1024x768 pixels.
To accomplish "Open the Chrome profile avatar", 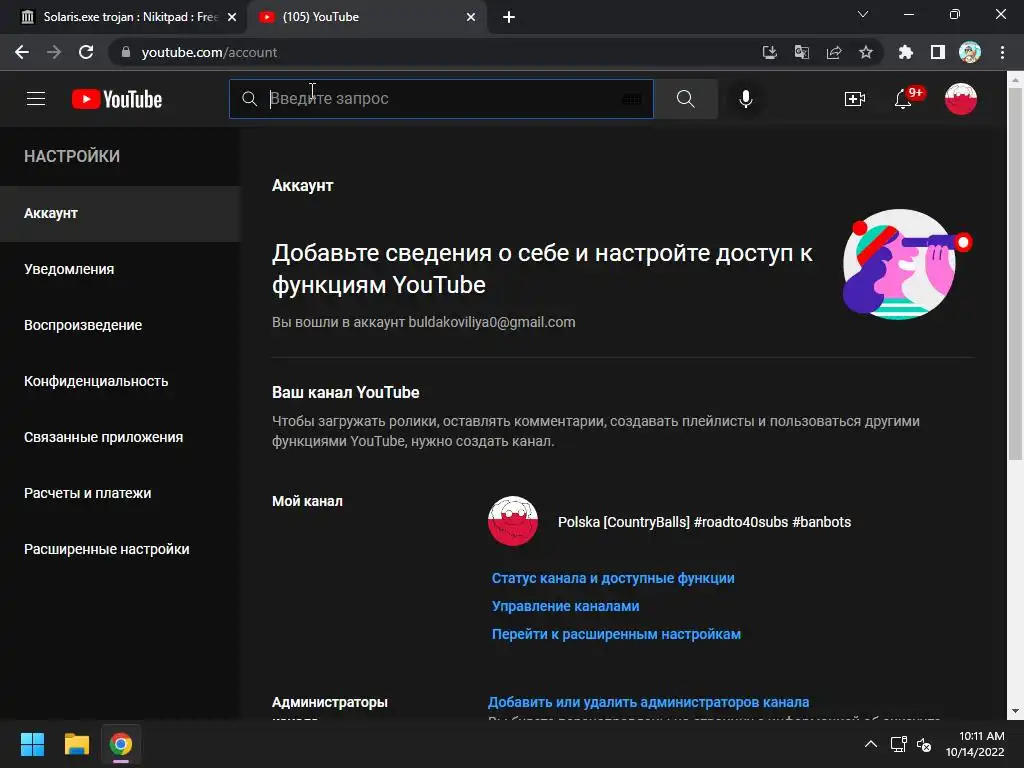I will click(970, 52).
